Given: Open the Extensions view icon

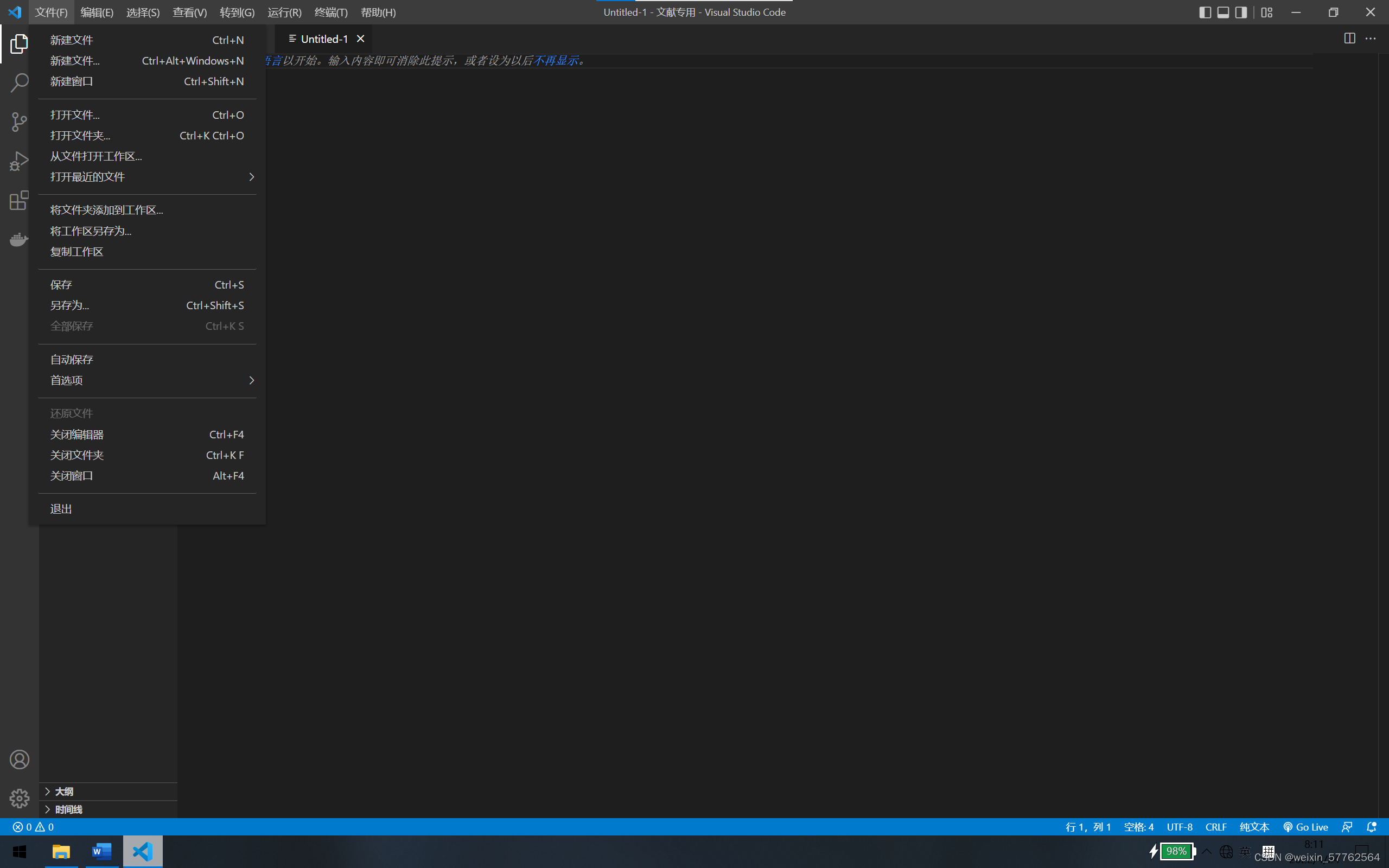Looking at the screenshot, I should (x=19, y=200).
